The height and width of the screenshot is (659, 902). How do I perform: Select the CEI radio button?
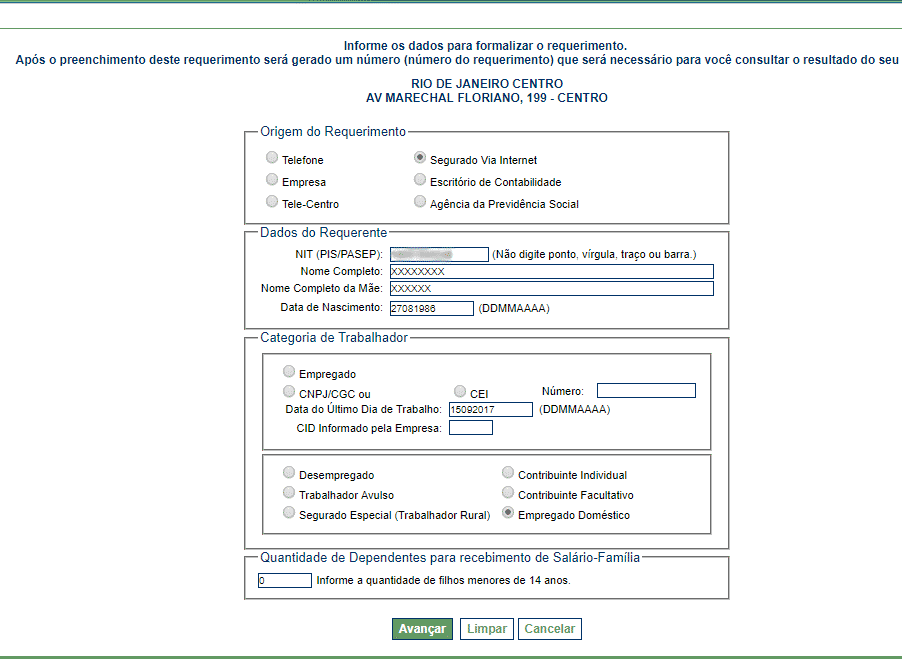point(460,392)
